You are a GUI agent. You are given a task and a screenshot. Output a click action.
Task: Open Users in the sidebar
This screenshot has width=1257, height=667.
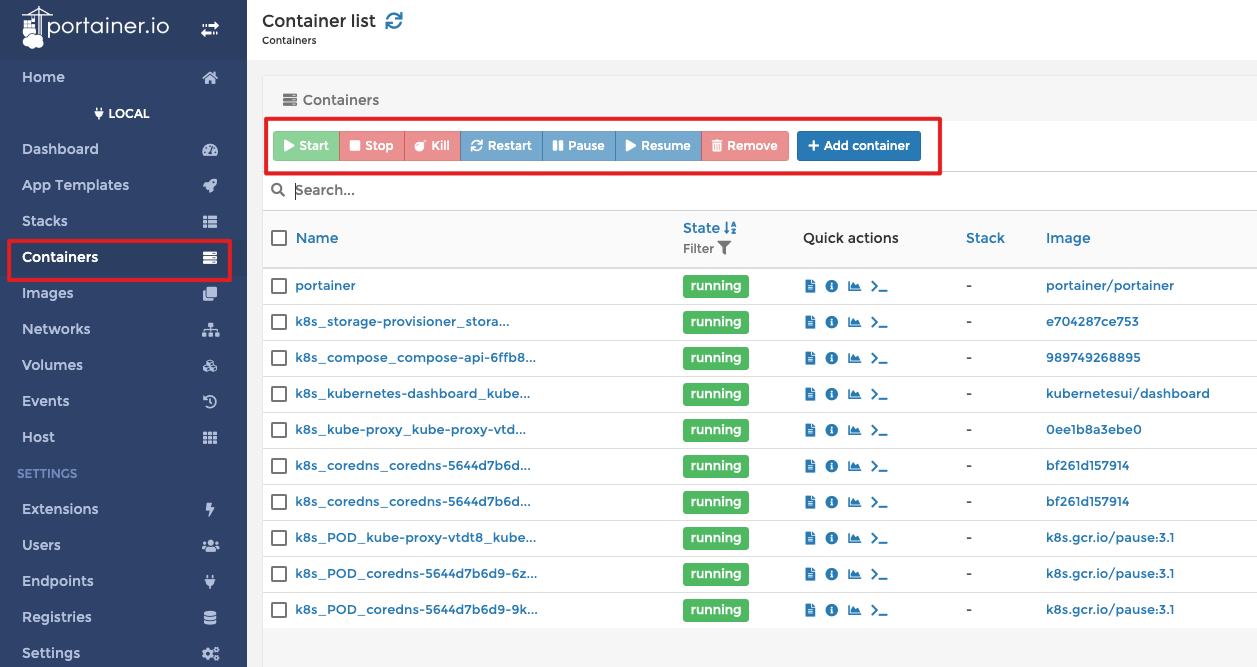pyautogui.click(x=123, y=545)
